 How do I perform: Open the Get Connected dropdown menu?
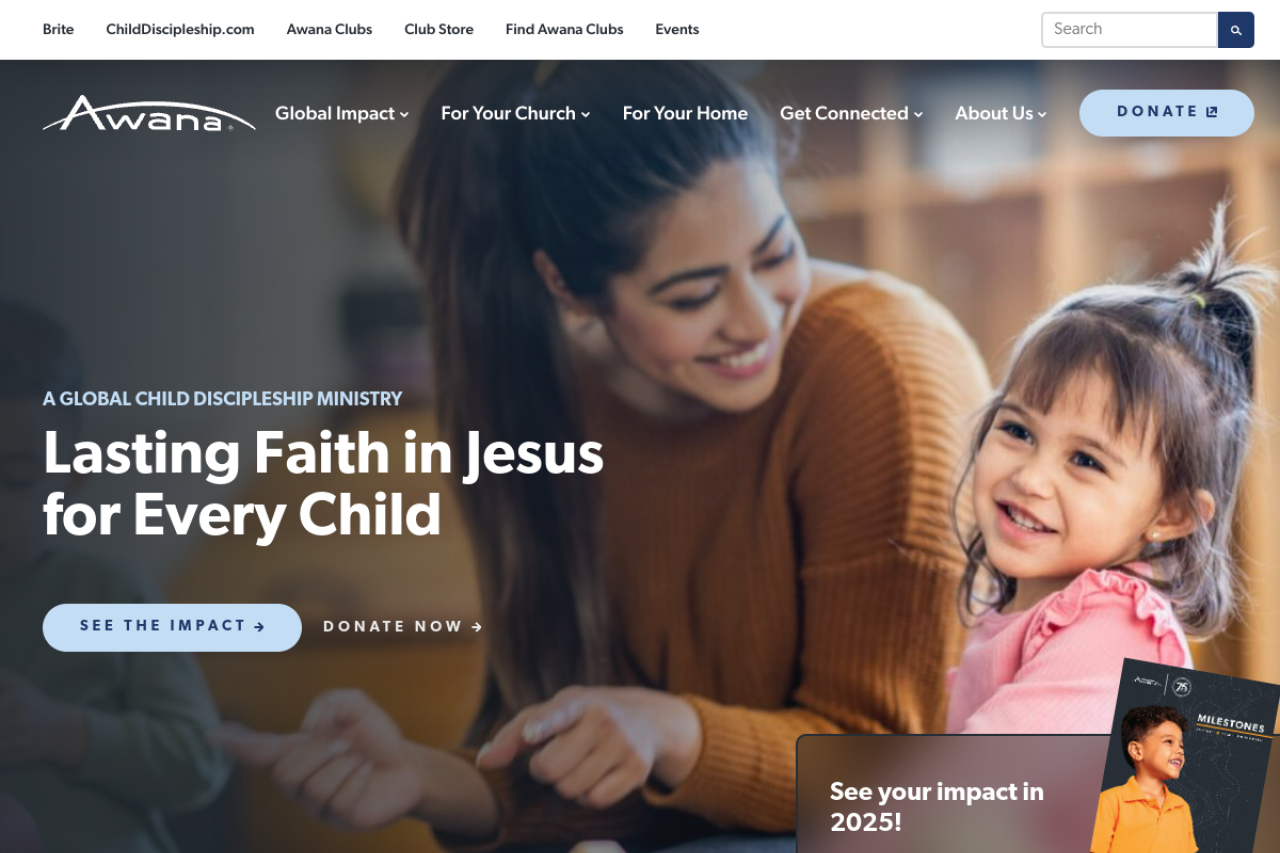pyautogui.click(x=851, y=113)
